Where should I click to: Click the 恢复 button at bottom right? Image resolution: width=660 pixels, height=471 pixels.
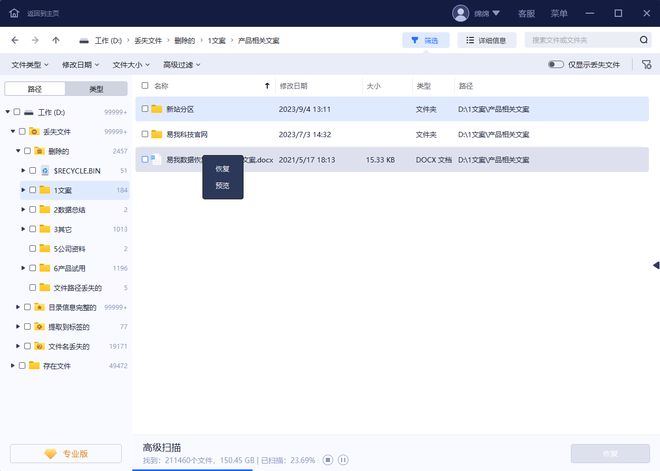(610, 453)
